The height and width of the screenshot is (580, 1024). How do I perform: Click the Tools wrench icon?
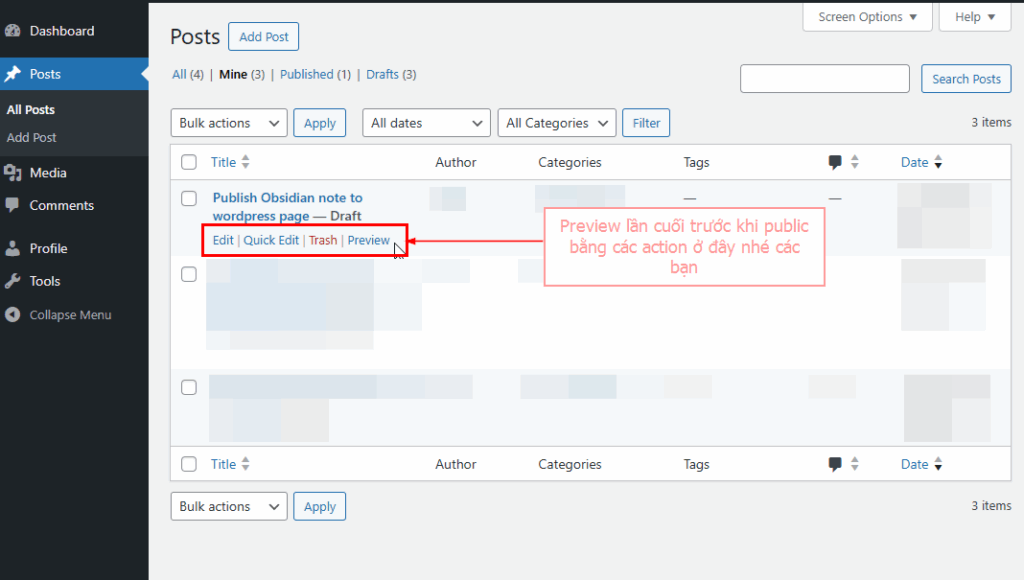click(13, 281)
